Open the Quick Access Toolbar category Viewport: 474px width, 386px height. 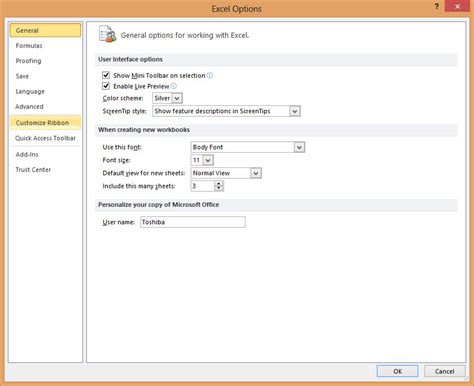[x=45, y=138]
